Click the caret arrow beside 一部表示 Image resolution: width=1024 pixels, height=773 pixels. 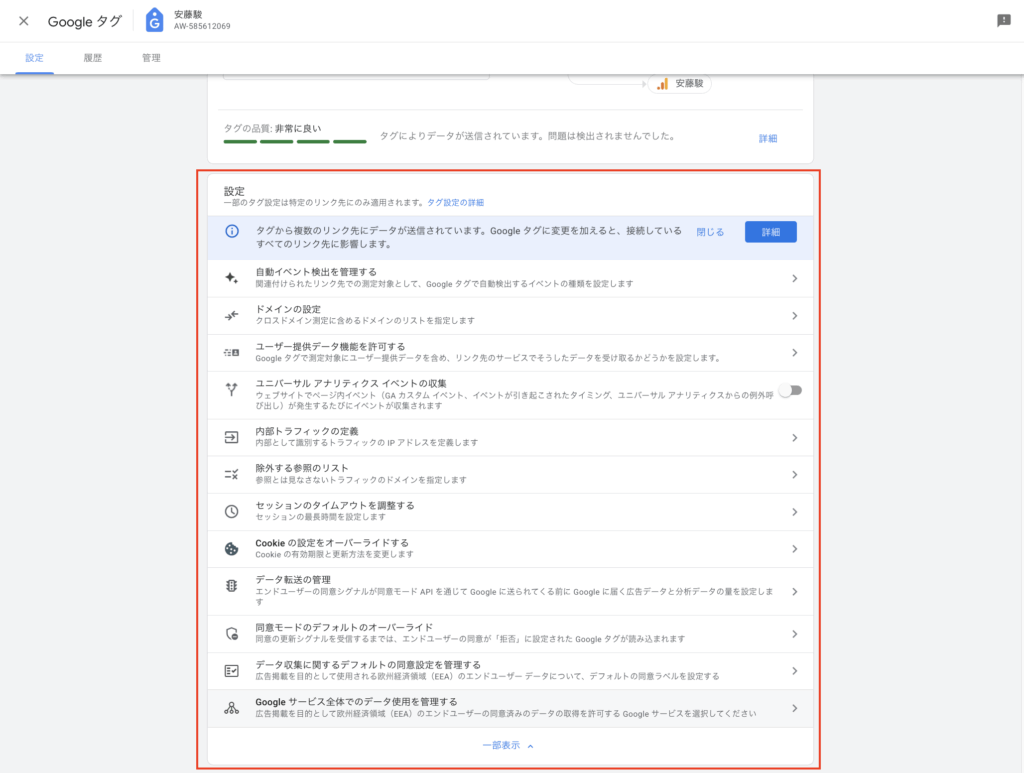coord(530,746)
